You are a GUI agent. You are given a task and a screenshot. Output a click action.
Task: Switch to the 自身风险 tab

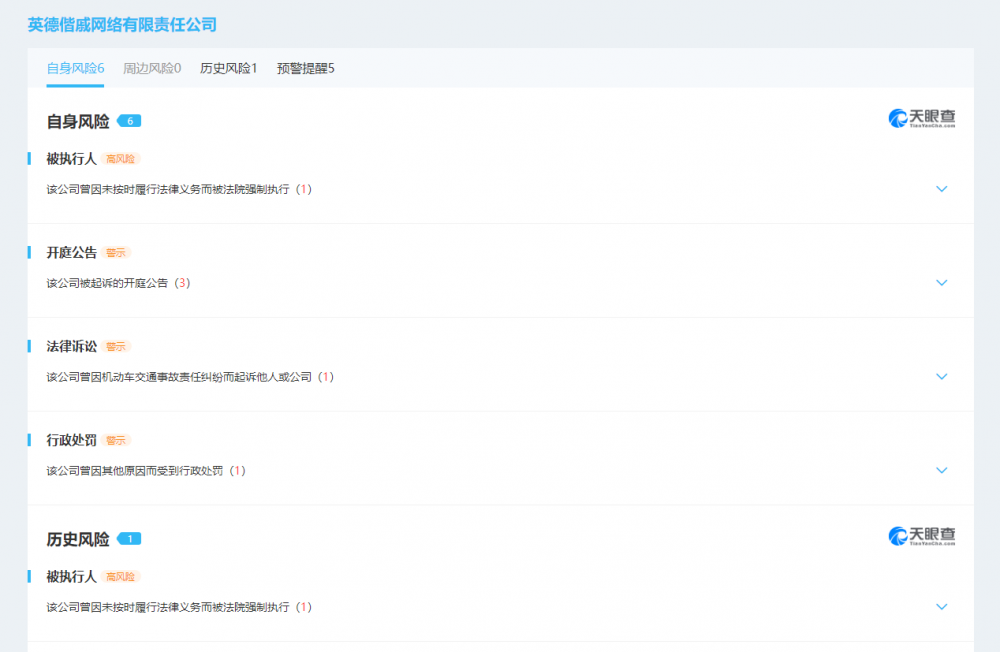click(75, 69)
